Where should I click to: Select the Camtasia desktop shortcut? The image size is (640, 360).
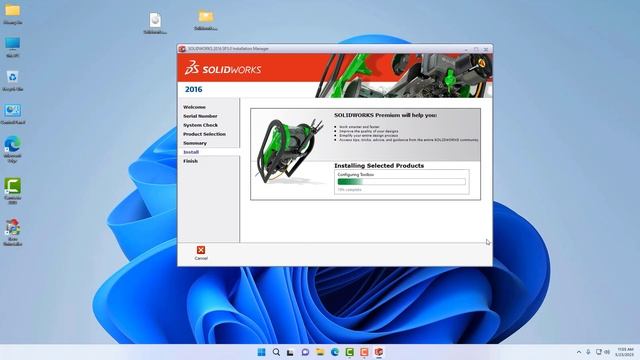click(x=12, y=191)
